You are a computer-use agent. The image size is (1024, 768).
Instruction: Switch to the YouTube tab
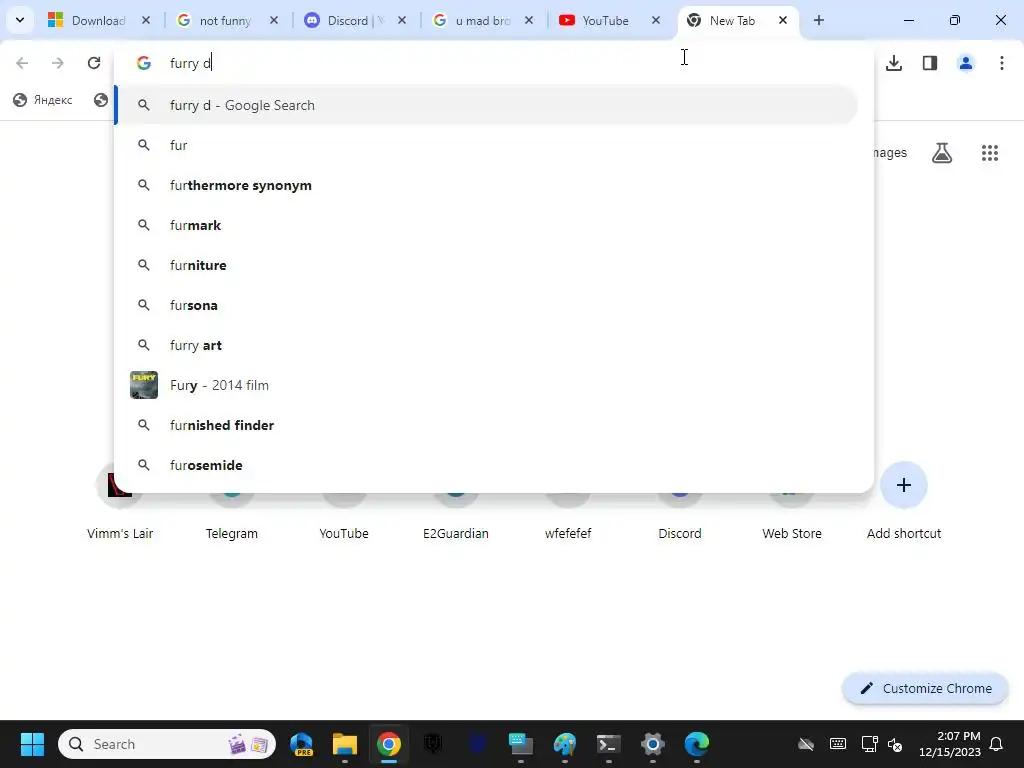[x=605, y=20]
